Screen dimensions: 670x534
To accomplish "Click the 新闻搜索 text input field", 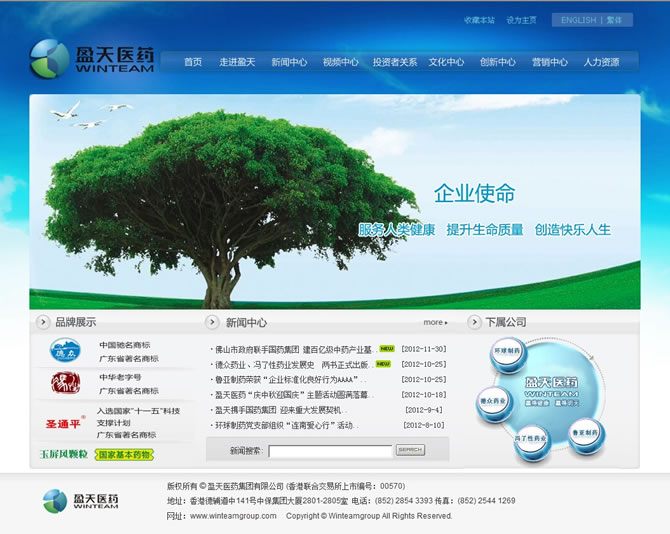I will 330,451.
